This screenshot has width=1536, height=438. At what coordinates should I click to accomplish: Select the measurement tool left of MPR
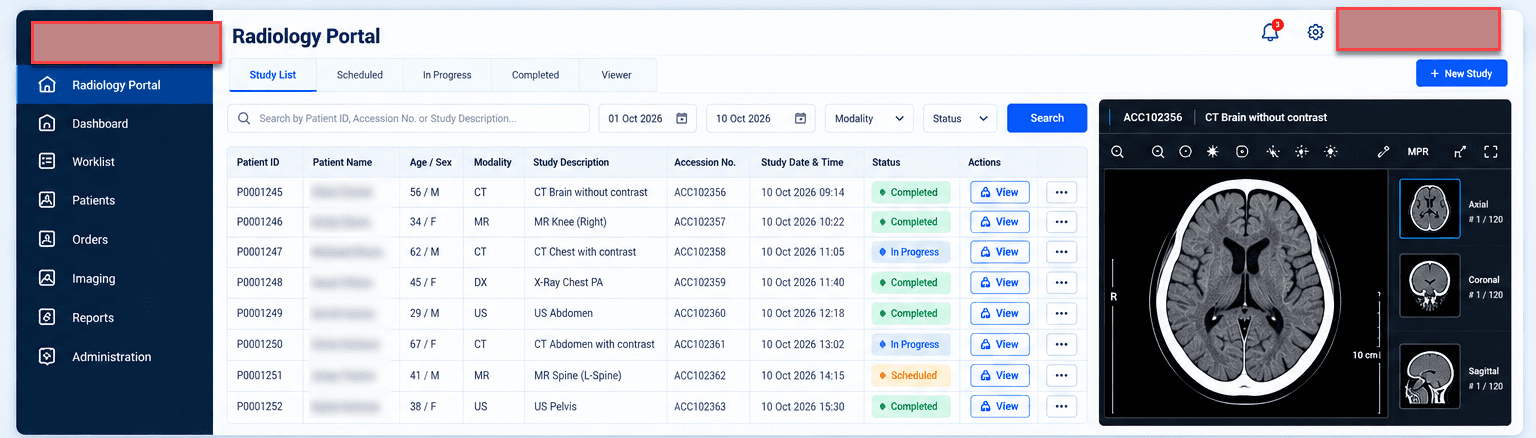pyautogui.click(x=1383, y=152)
